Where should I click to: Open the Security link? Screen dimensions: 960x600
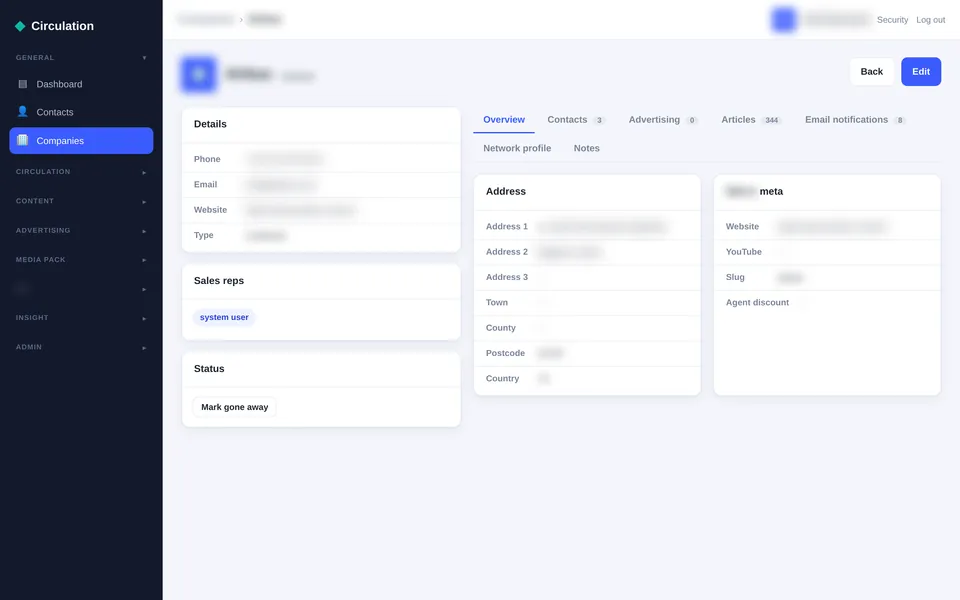(892, 20)
